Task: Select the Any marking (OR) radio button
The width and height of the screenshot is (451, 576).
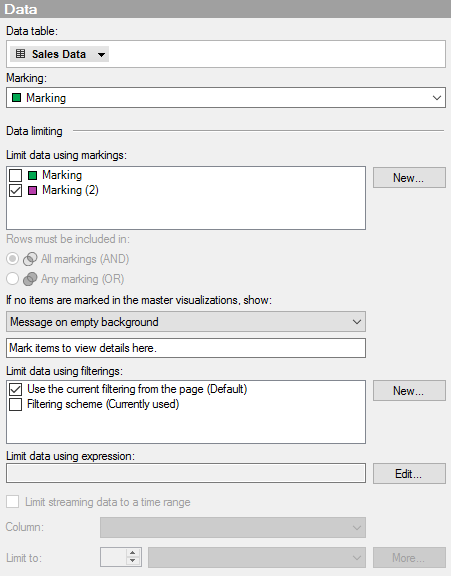Action: 12,278
